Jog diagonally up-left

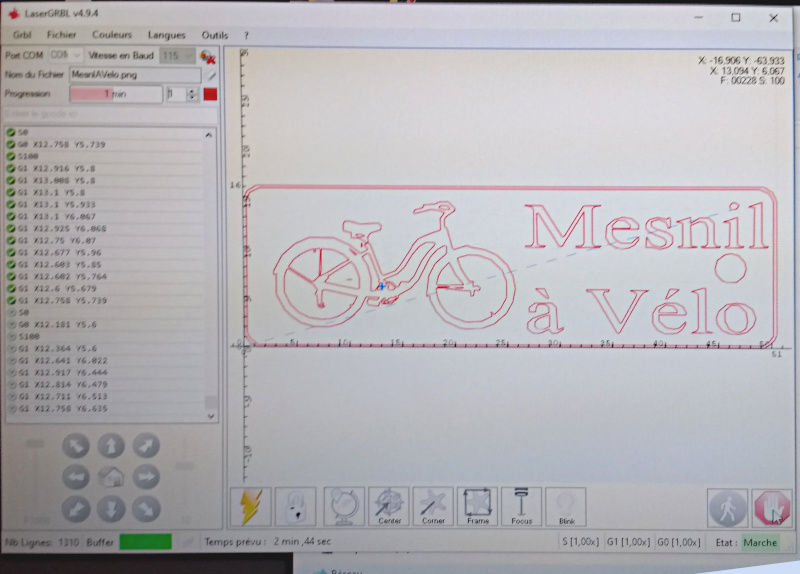tap(76, 445)
